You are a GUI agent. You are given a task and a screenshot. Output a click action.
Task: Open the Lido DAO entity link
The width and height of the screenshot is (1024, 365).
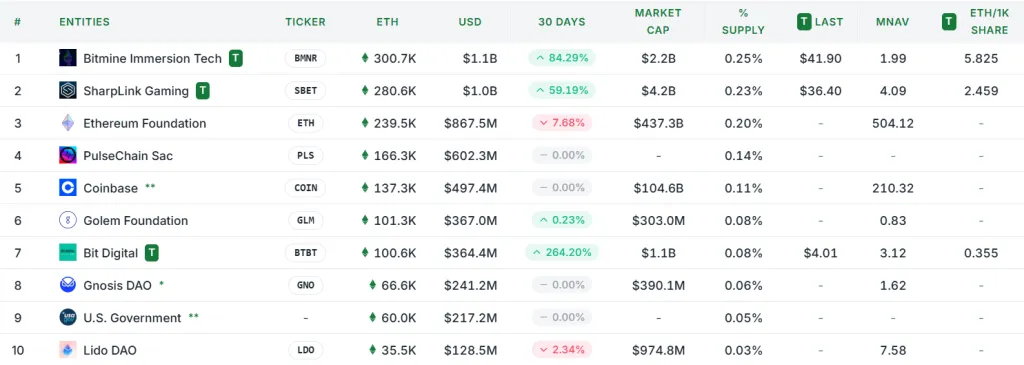click(x=110, y=350)
